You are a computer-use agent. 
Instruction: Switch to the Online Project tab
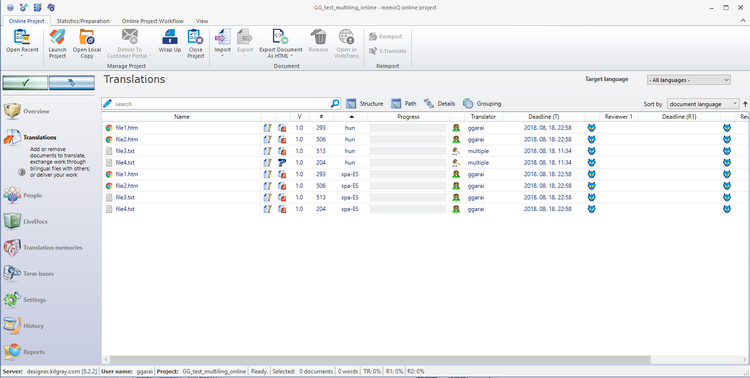[x=26, y=21]
